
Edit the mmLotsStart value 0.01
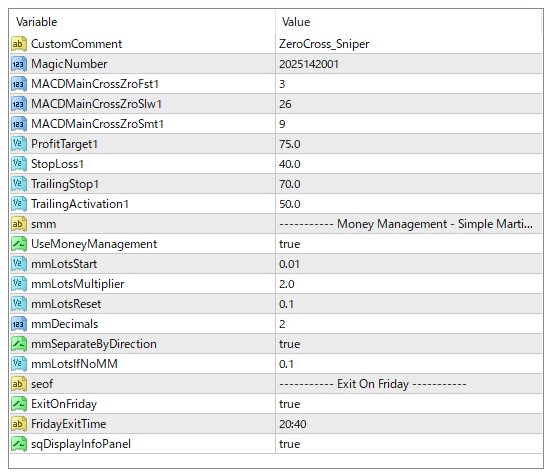point(409,264)
